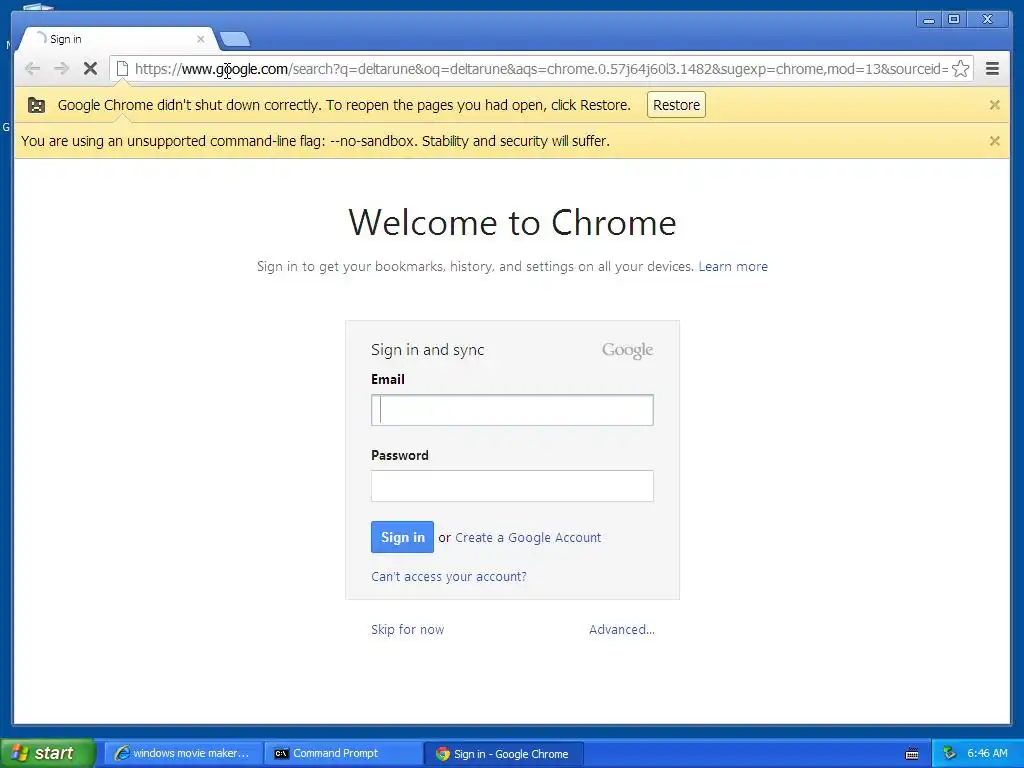Bookmark this page with the star icon
The image size is (1024, 768).
[x=960, y=69]
